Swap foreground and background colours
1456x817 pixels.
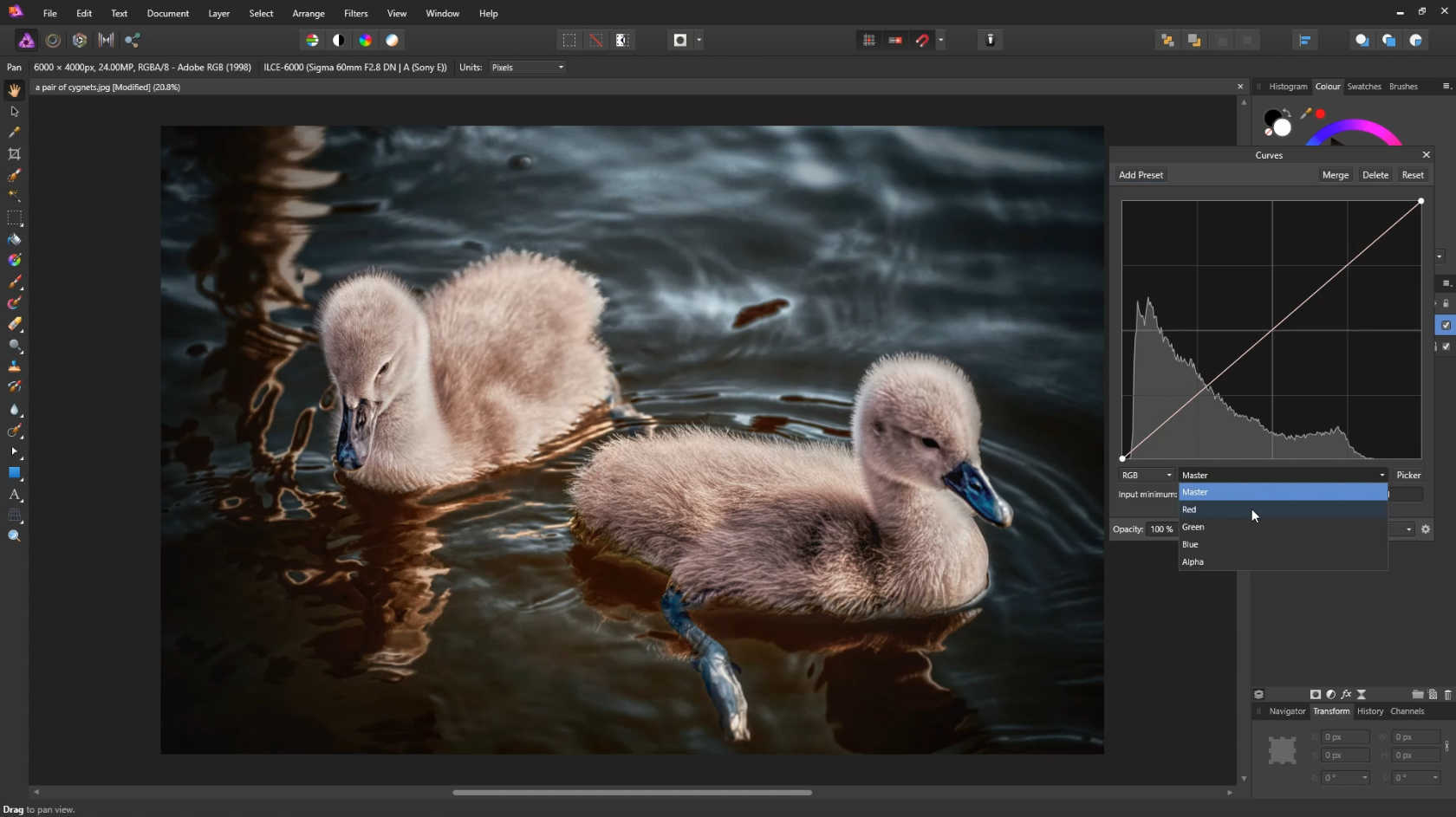click(1288, 113)
